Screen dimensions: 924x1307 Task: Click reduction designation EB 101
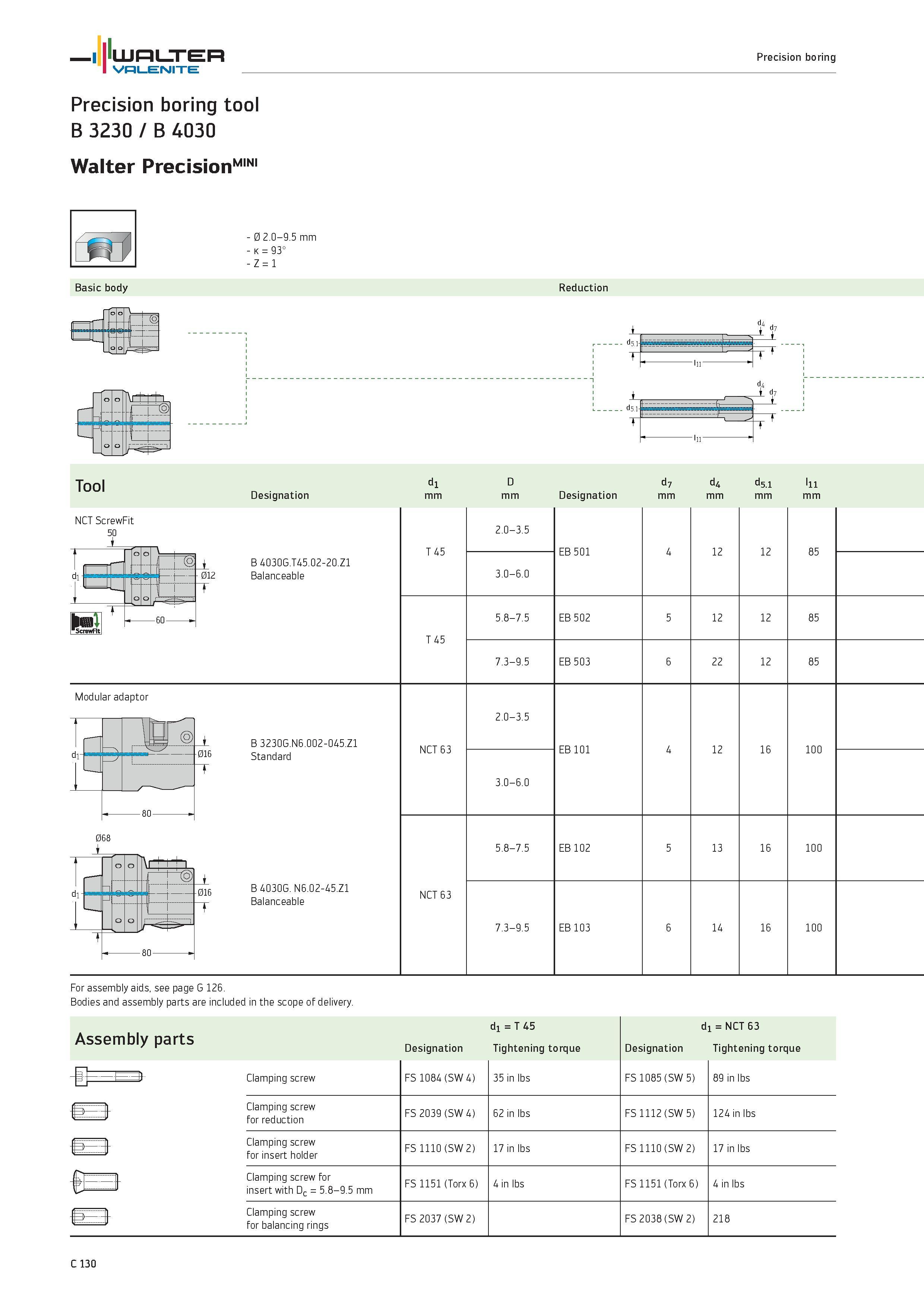tap(575, 750)
